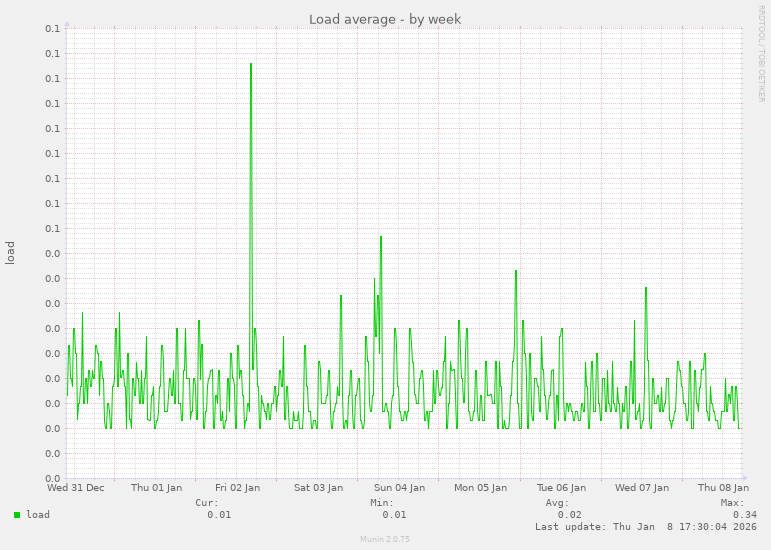The height and width of the screenshot is (550, 771).
Task: Click the 'Cur:' column header
Action: (207, 503)
